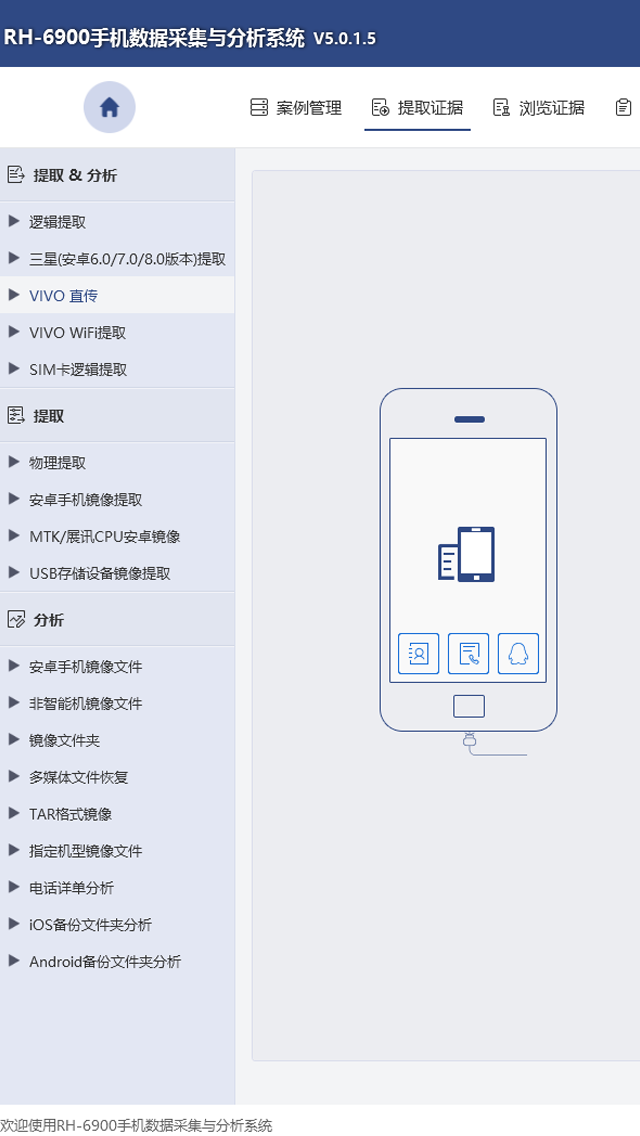Switch to the 浏览证据 tab
Viewport: 640px width, 1136px height.
click(x=539, y=108)
